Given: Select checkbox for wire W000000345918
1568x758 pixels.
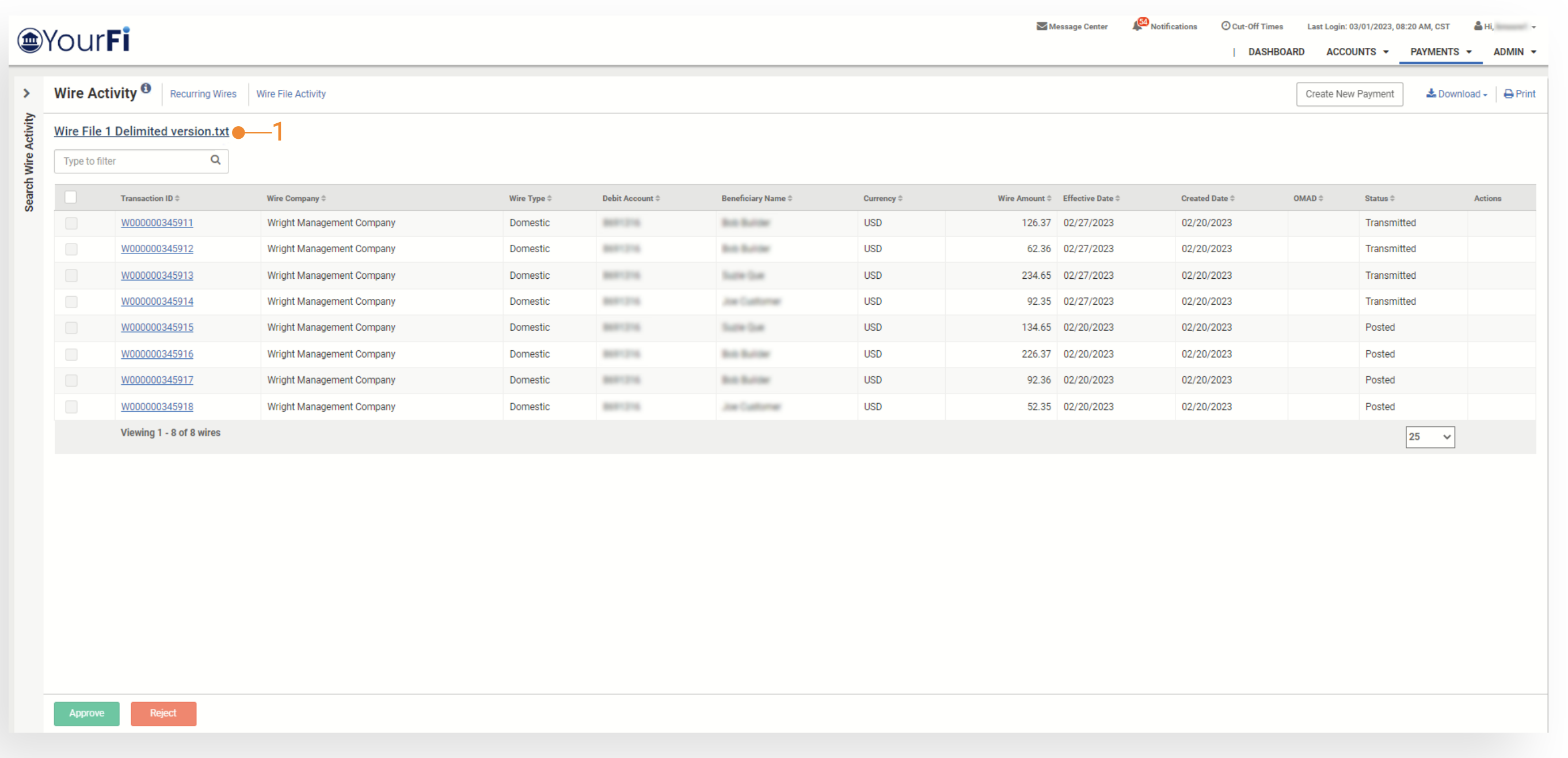Looking at the screenshot, I should [71, 407].
